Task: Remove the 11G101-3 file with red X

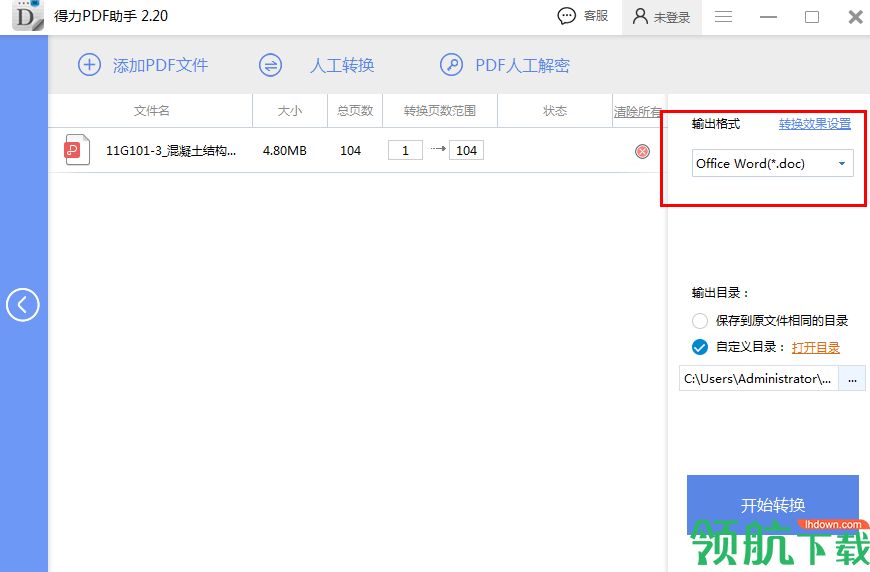Action: click(642, 151)
